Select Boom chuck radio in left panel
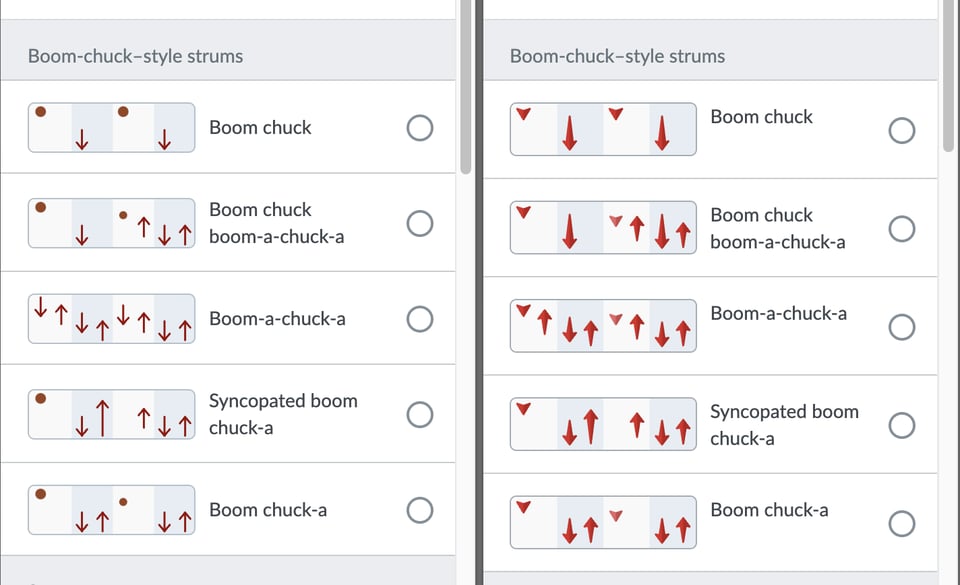960x585 pixels. 420,128
